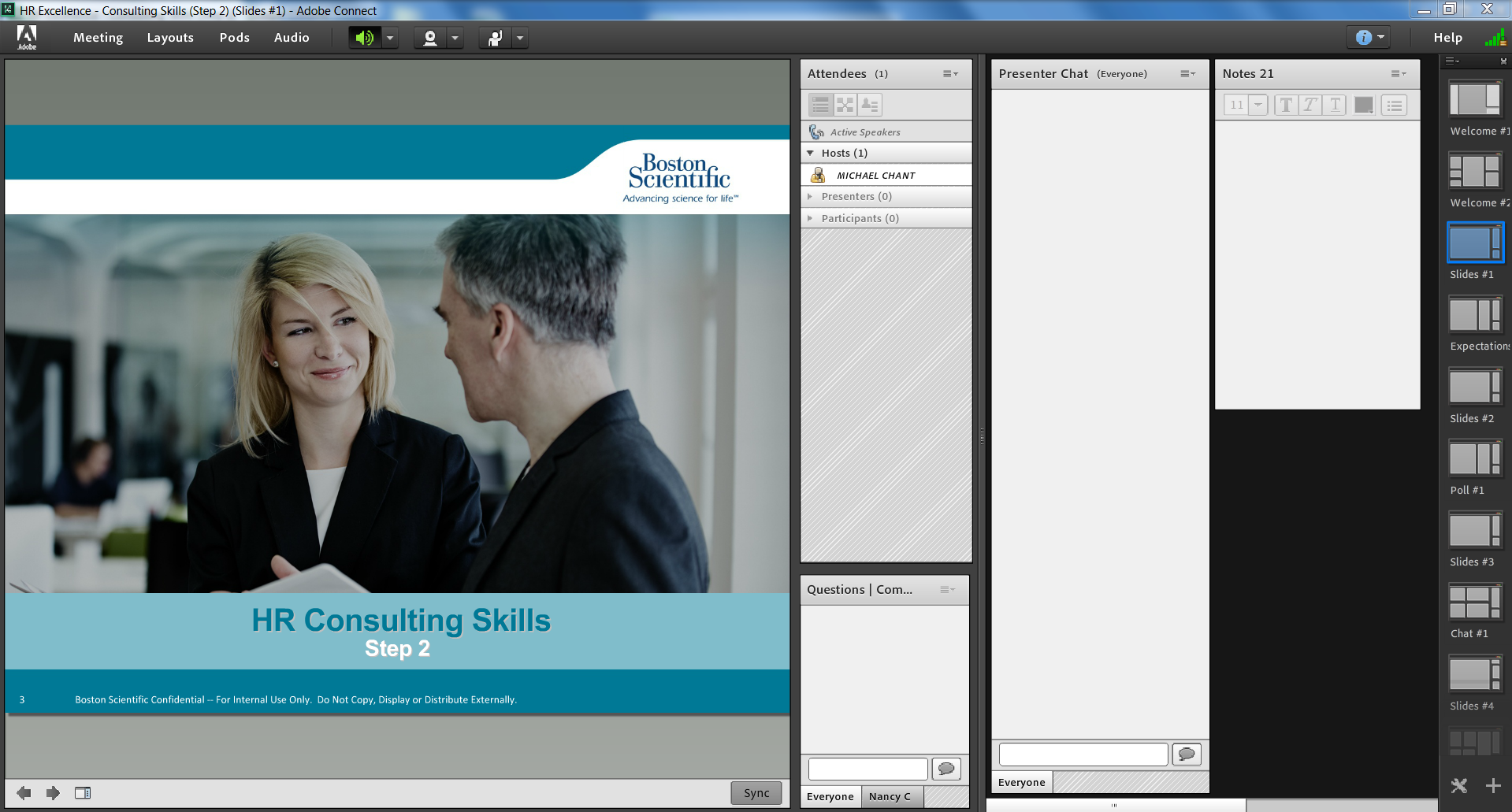Viewport: 1512px width, 812px height.
Task: Select the Slides #3 layout thumbnail
Action: [x=1474, y=531]
